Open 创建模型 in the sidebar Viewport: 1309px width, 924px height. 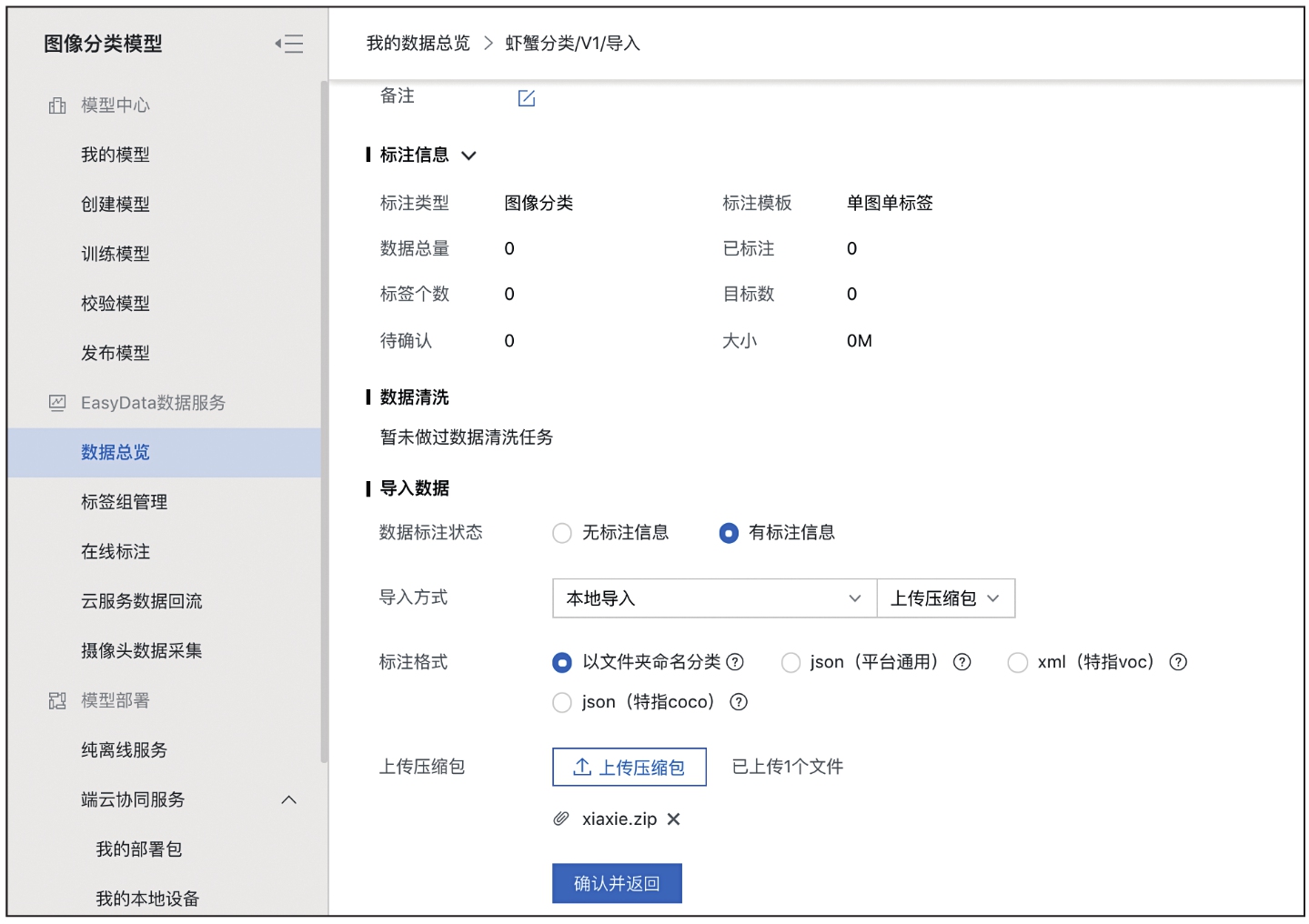coord(116,205)
